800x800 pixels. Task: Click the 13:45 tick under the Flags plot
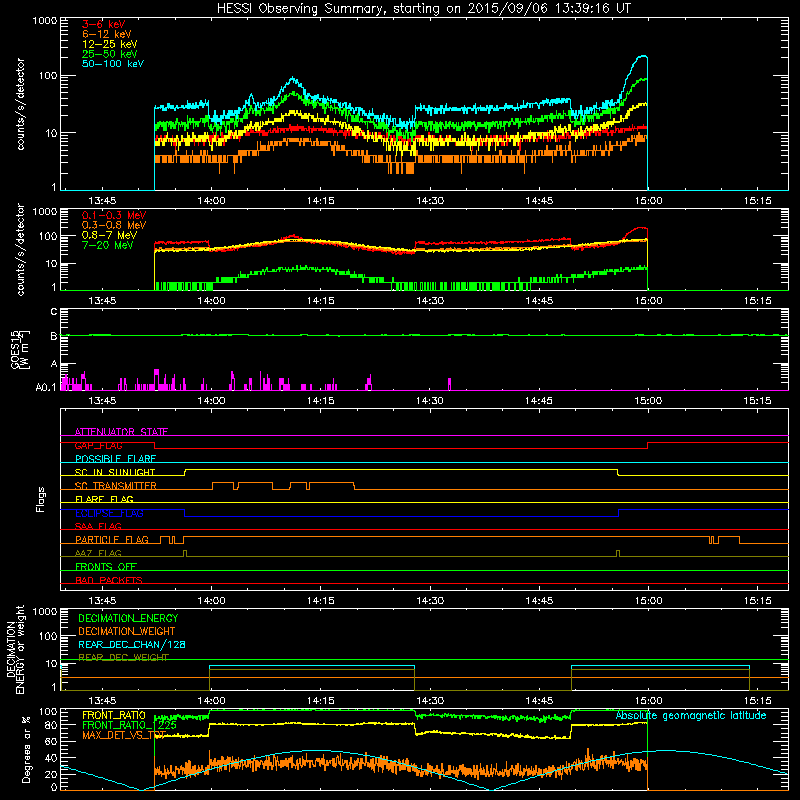coord(102,601)
